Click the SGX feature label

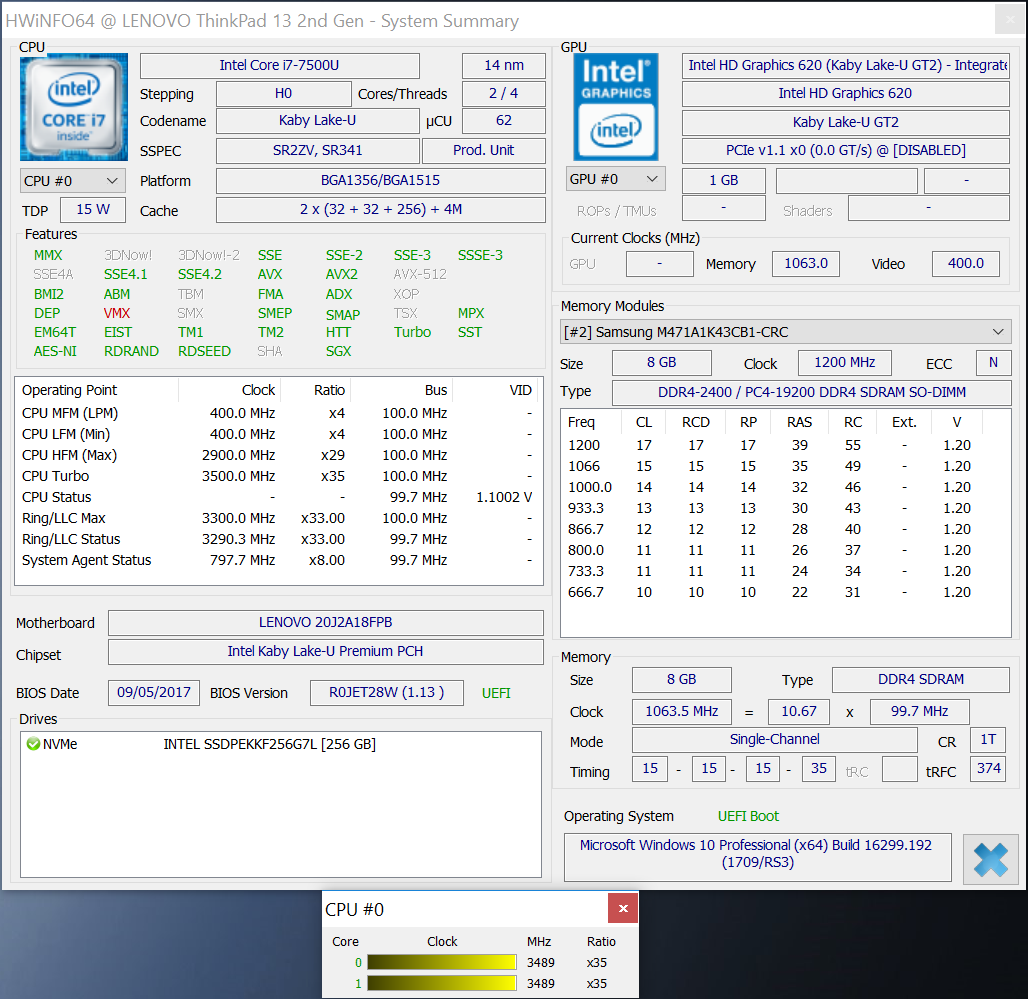point(338,351)
